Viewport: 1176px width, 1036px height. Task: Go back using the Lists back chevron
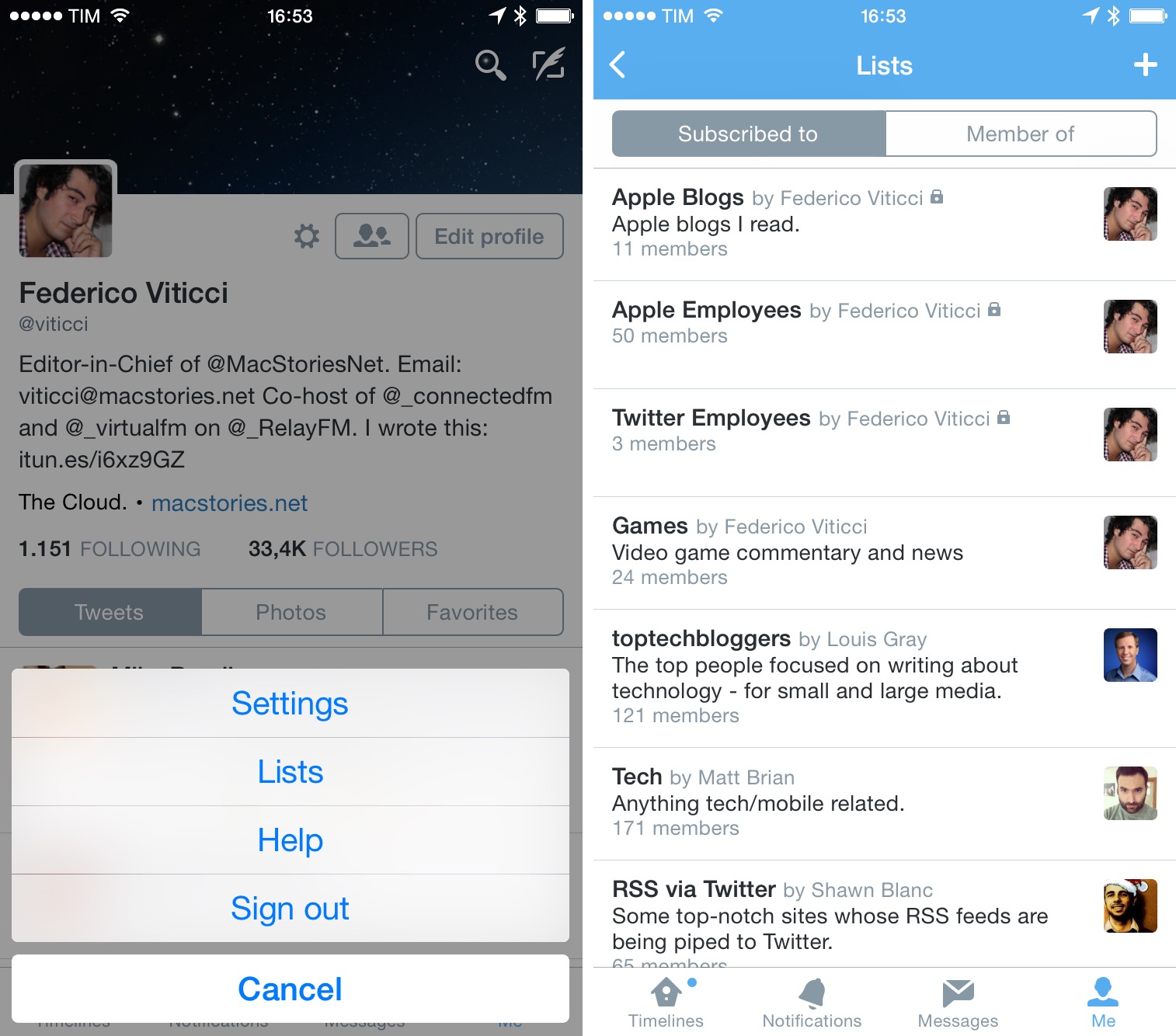[618, 65]
